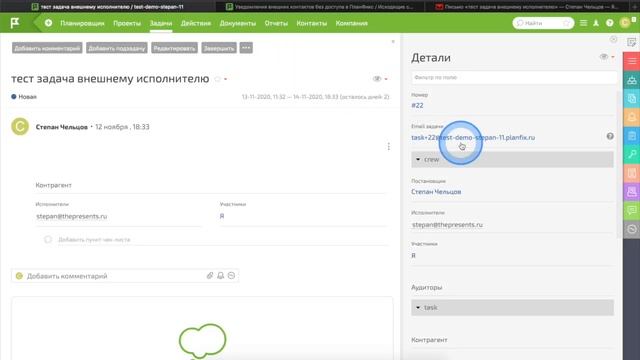Open the Действия menu
Image resolution: width=640 pixels, height=360 pixels.
pyautogui.click(x=196, y=23)
